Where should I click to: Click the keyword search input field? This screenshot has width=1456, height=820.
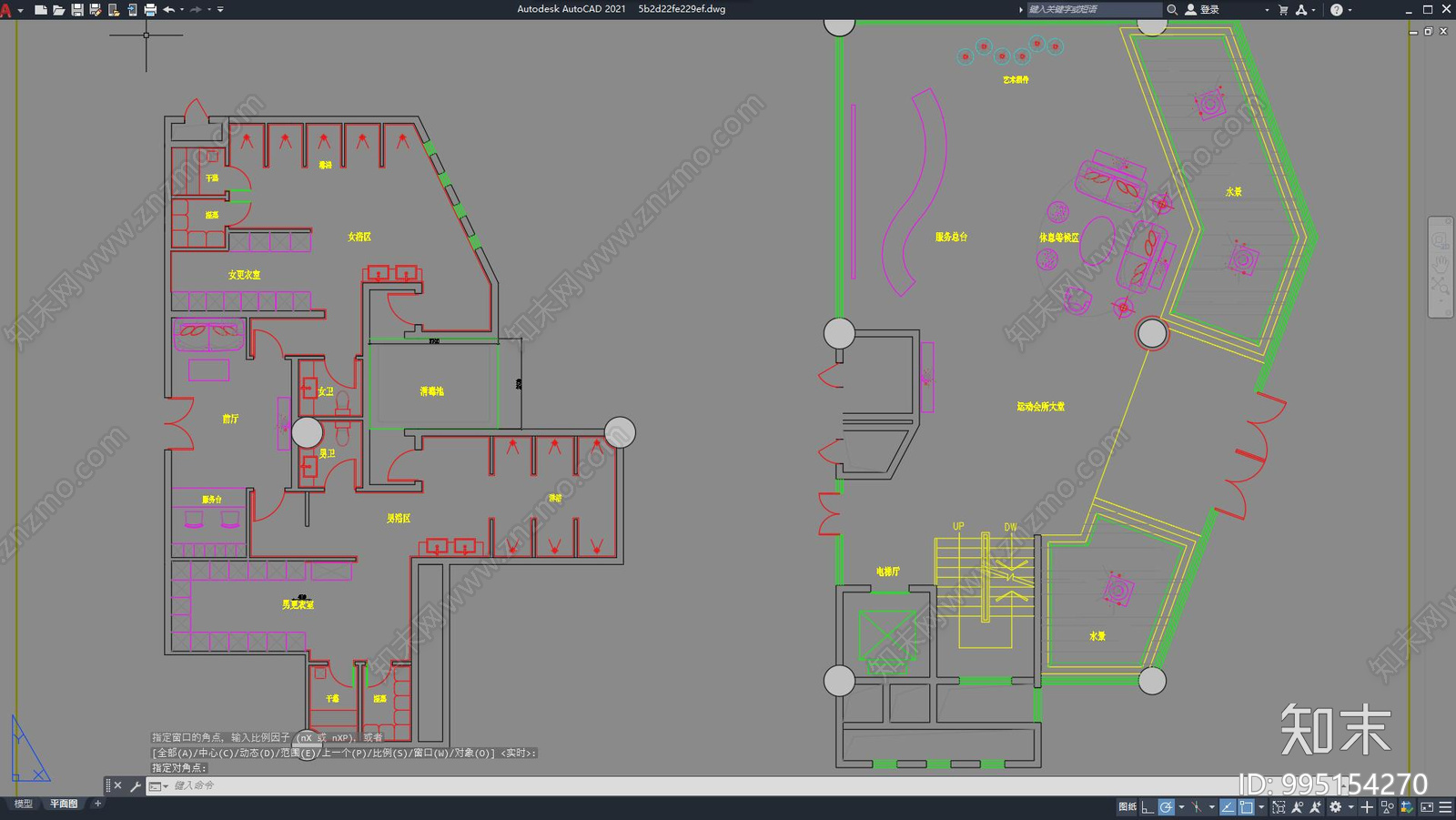click(x=1095, y=9)
